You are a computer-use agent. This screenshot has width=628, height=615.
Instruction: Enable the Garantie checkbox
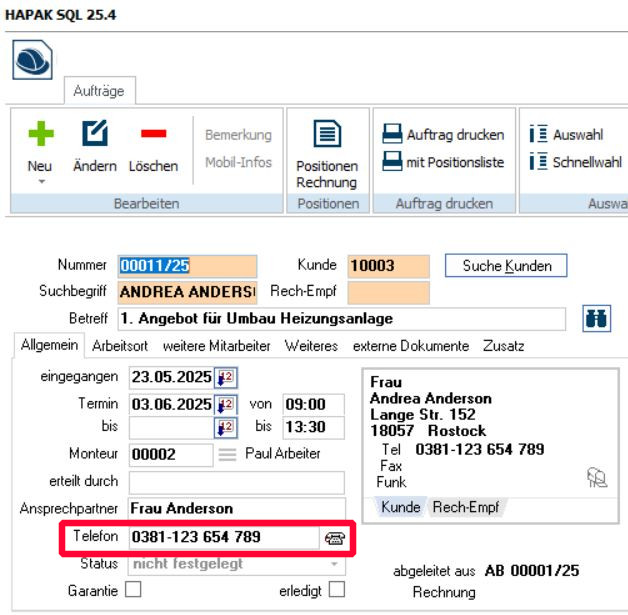132,591
